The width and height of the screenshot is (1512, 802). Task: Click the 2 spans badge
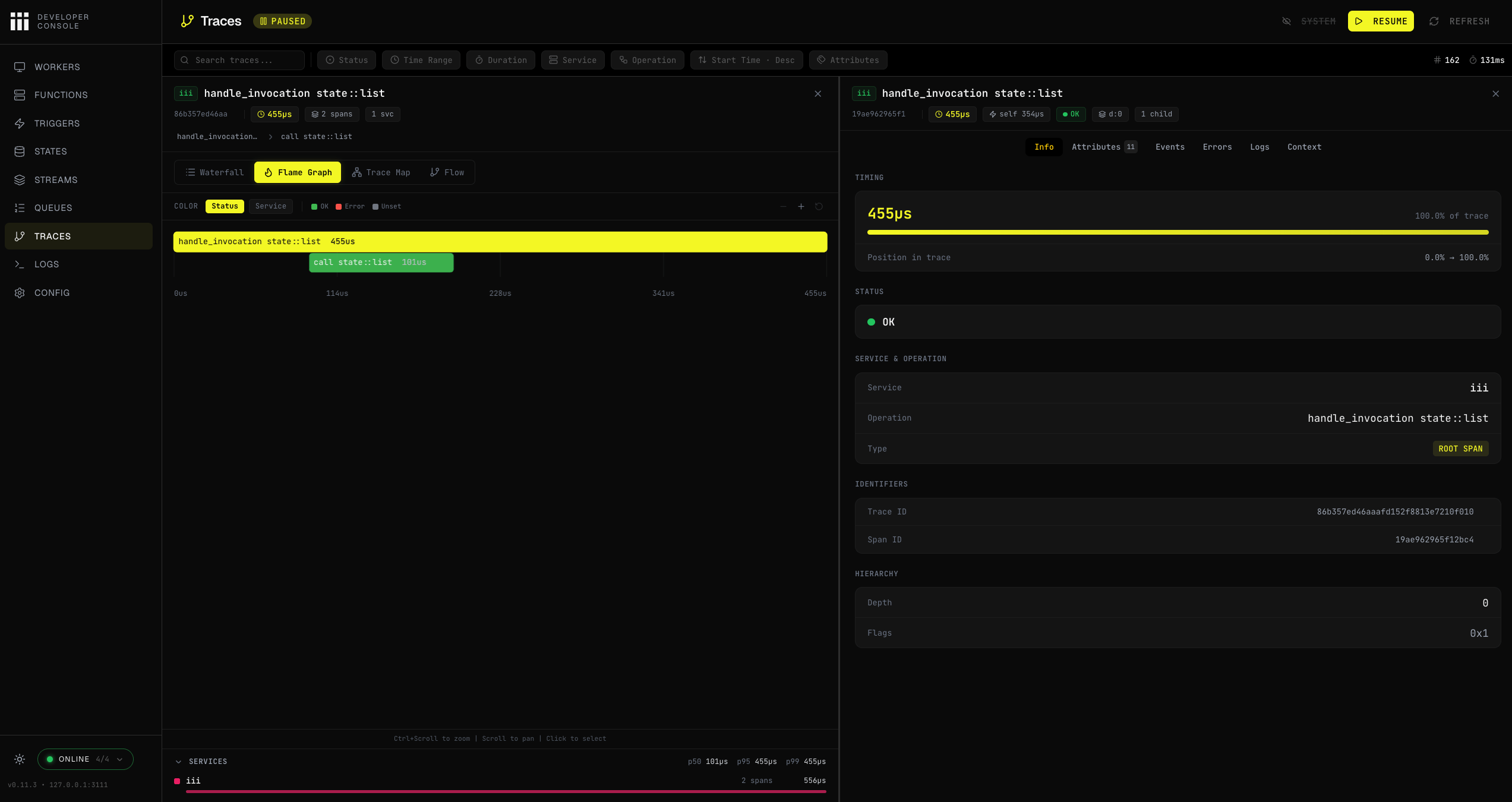click(332, 114)
